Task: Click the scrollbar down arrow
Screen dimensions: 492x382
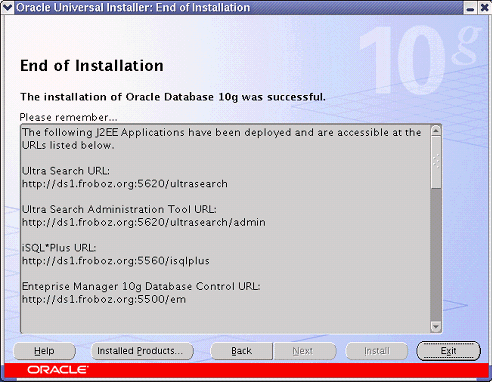Action: [x=436, y=326]
